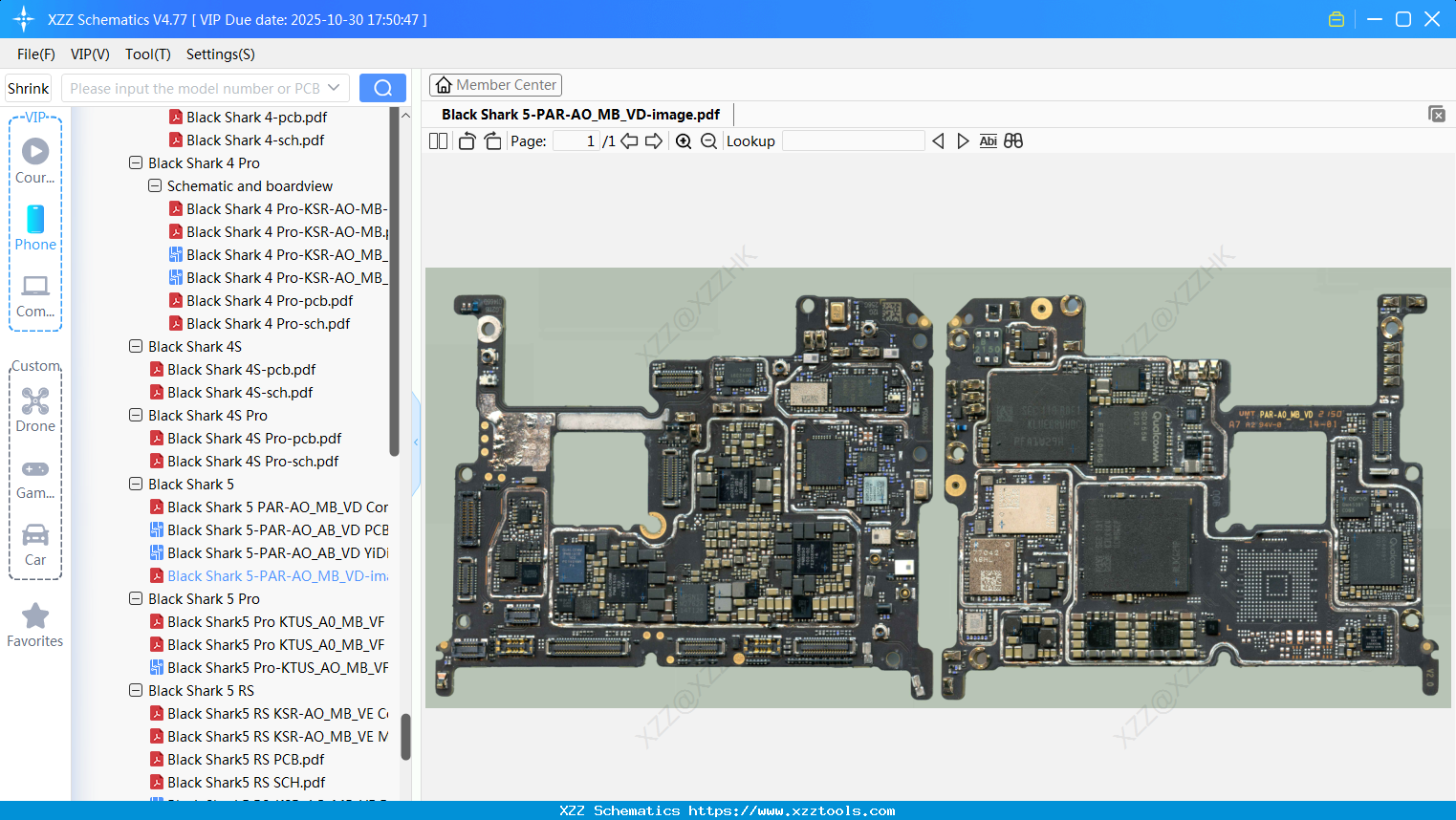Select the two-page view icon
Screen dimensions: 1456x820
coord(438,140)
